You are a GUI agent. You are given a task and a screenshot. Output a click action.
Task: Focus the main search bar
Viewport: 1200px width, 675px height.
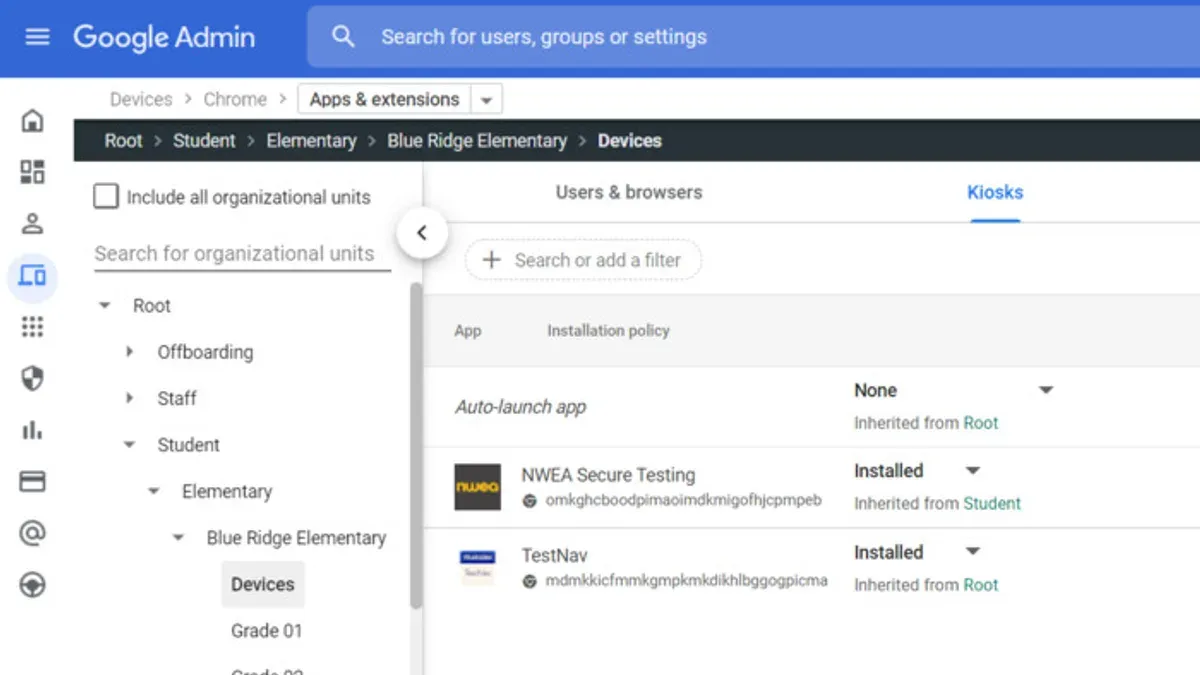click(753, 37)
